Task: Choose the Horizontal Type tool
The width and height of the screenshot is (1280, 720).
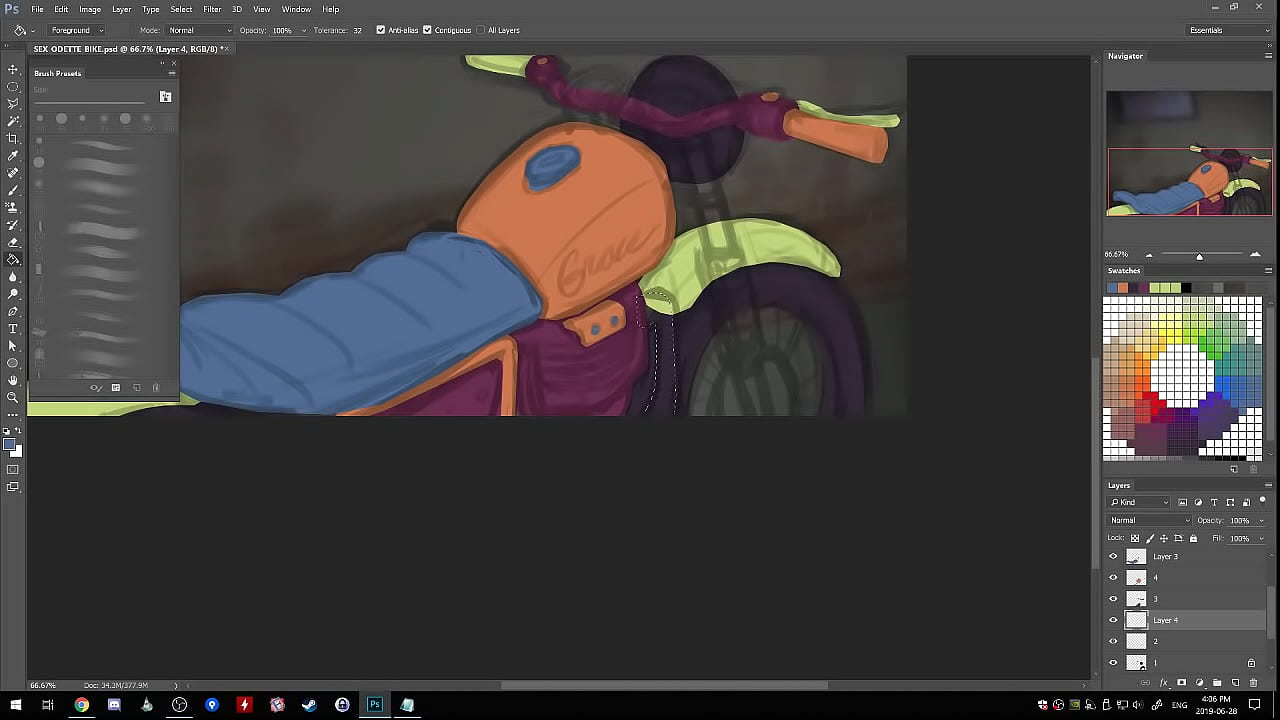Action: [x=13, y=329]
